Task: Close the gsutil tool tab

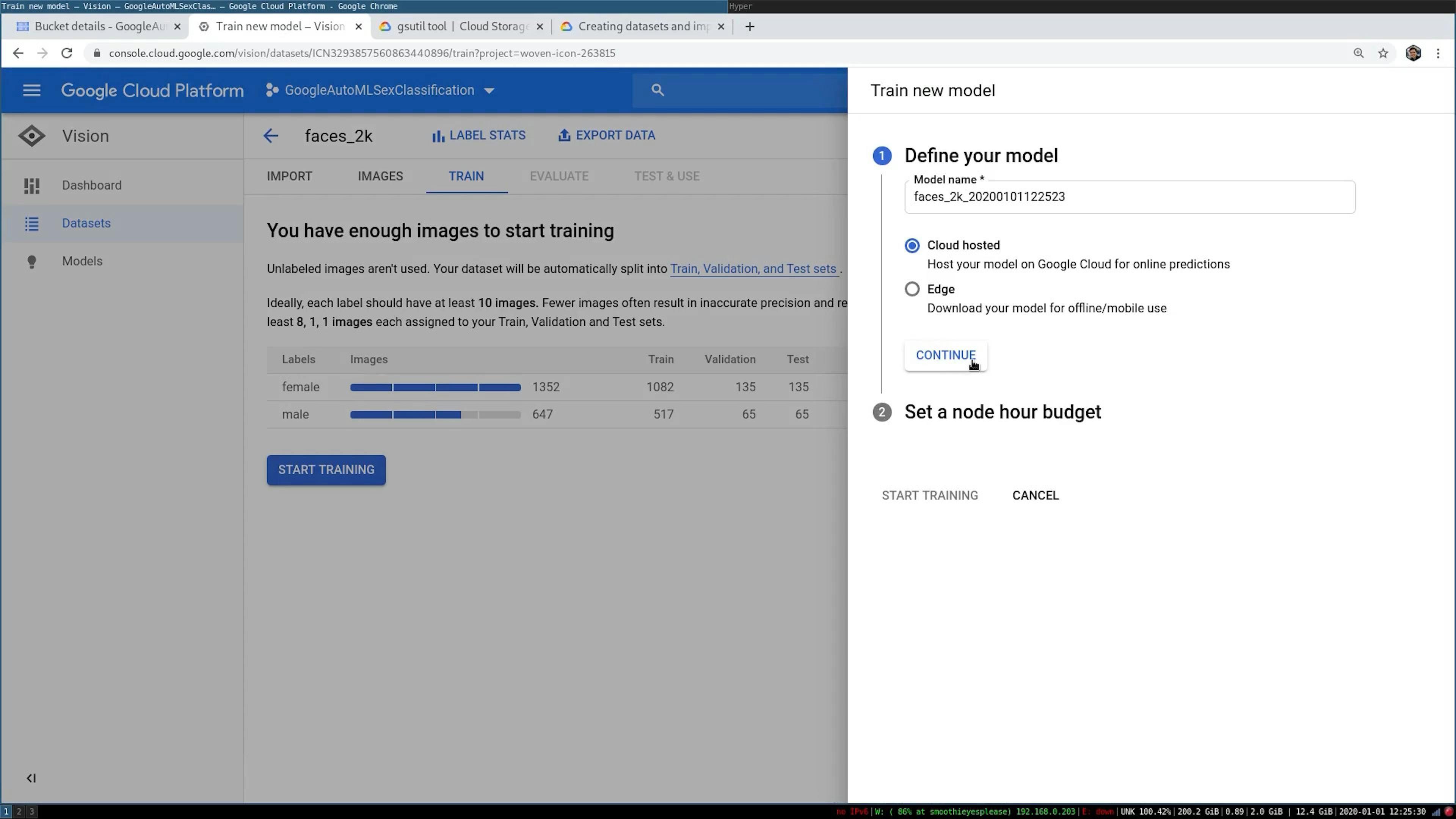Action: [x=540, y=27]
